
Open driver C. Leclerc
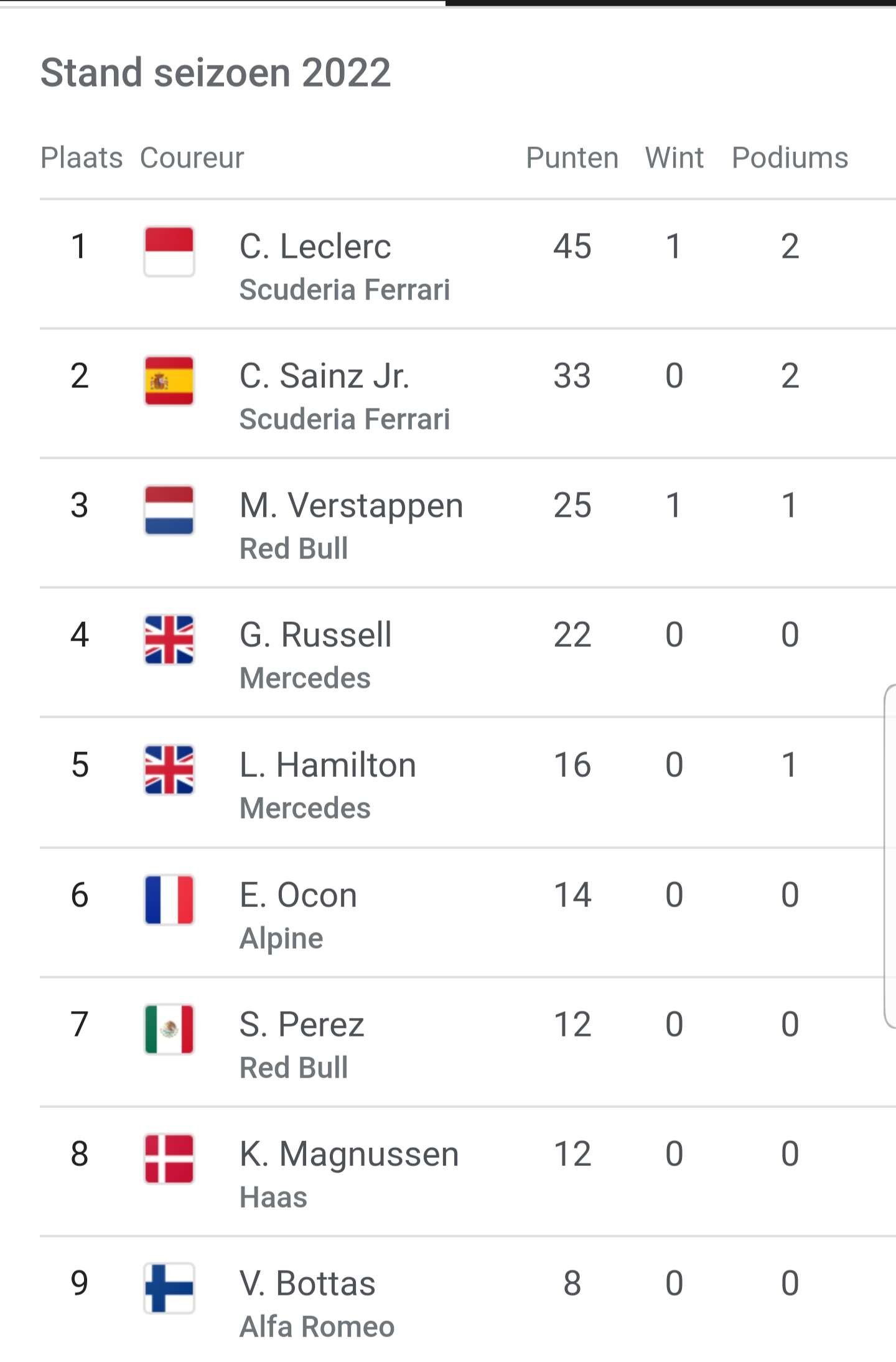[315, 246]
